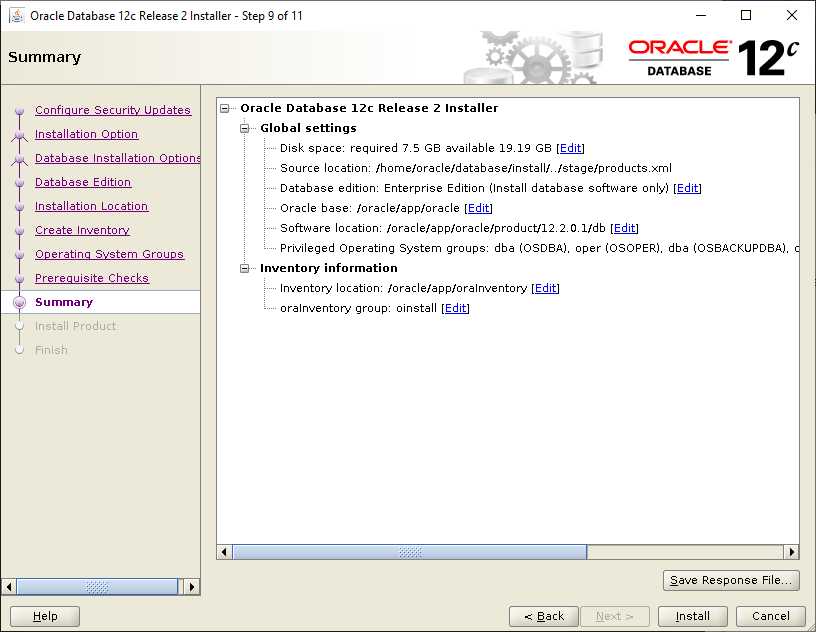
Task: Click steps sidebar scroll-left arrow
Action: [9, 587]
